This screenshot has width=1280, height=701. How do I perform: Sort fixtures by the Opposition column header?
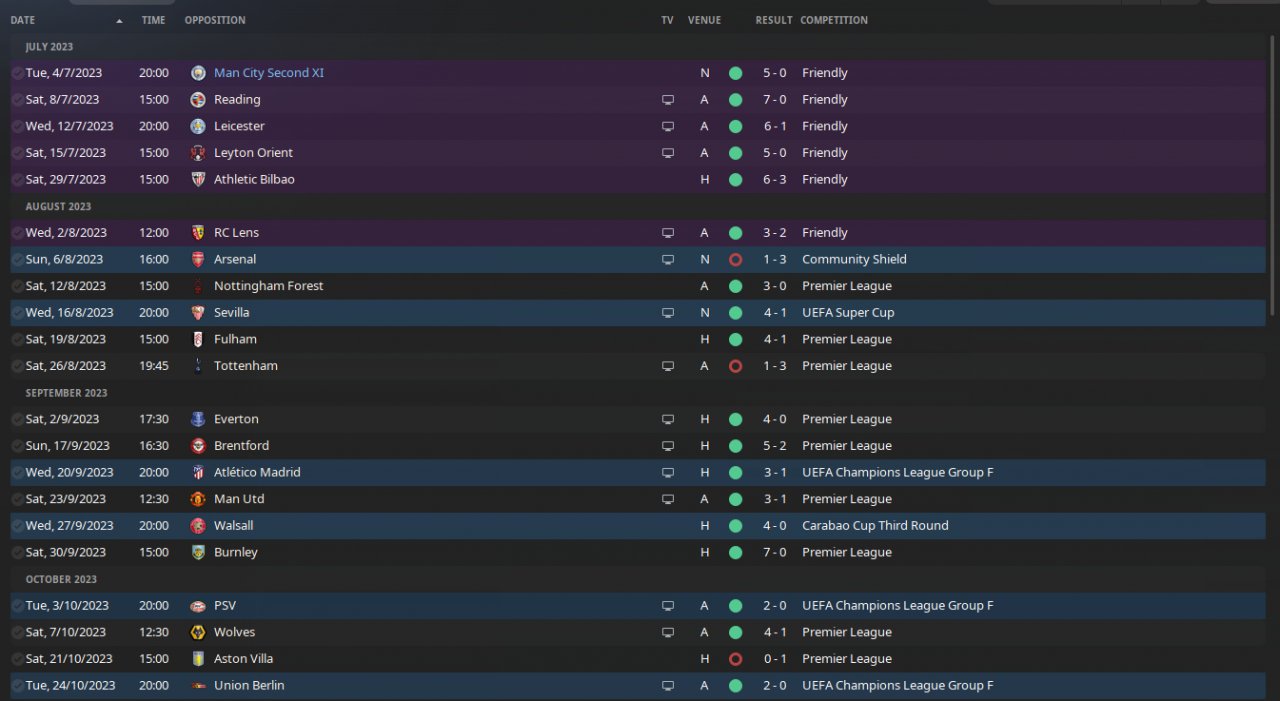(x=215, y=20)
